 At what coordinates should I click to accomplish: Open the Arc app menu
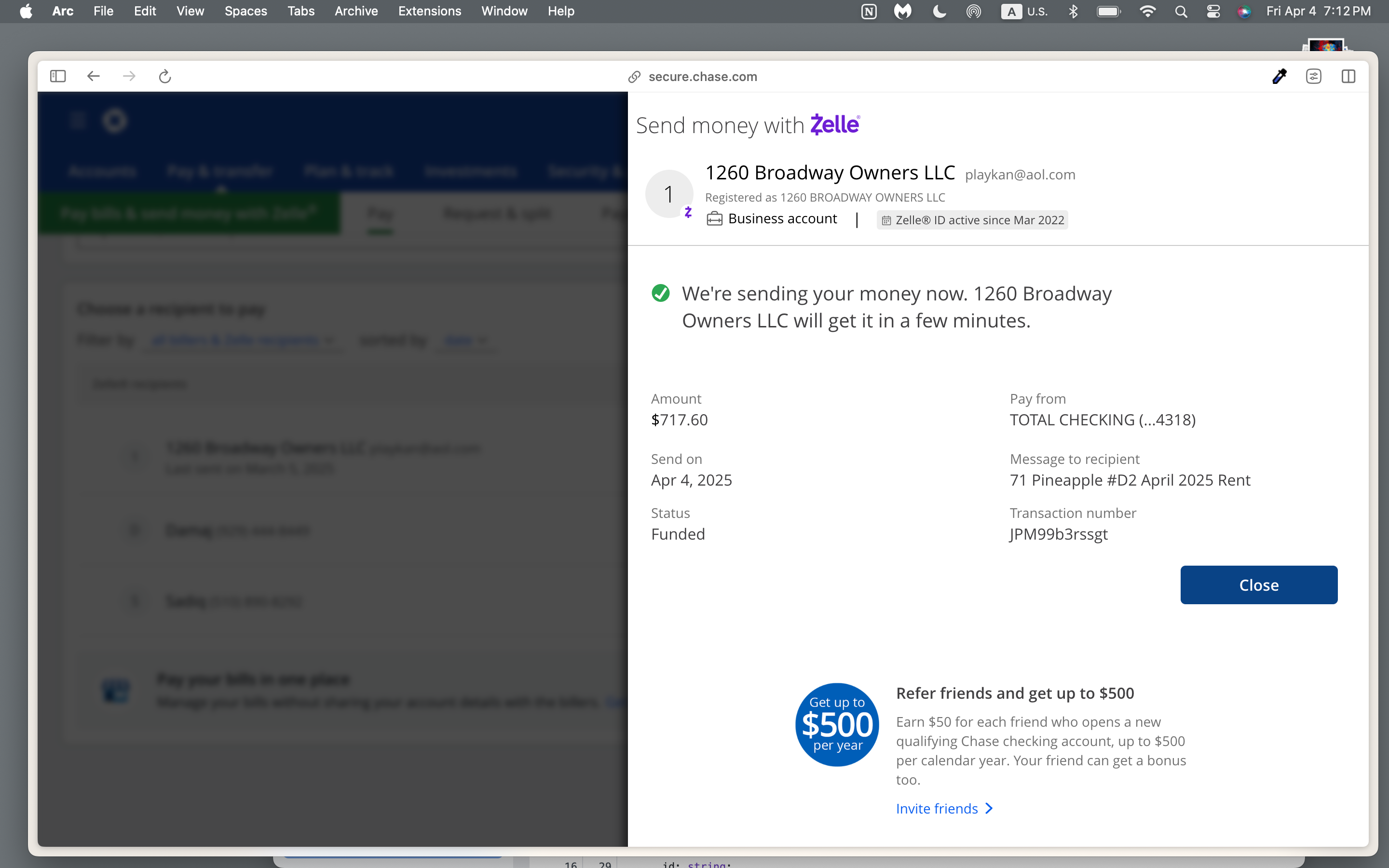coord(63,12)
